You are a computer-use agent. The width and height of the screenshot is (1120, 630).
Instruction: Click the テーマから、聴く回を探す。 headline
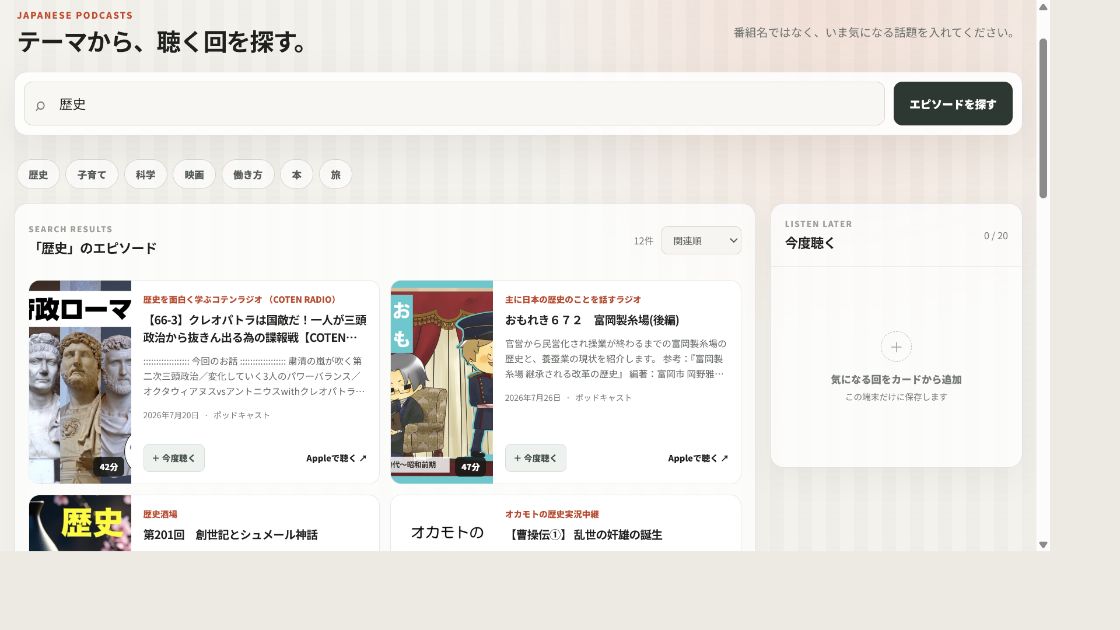tap(162, 42)
